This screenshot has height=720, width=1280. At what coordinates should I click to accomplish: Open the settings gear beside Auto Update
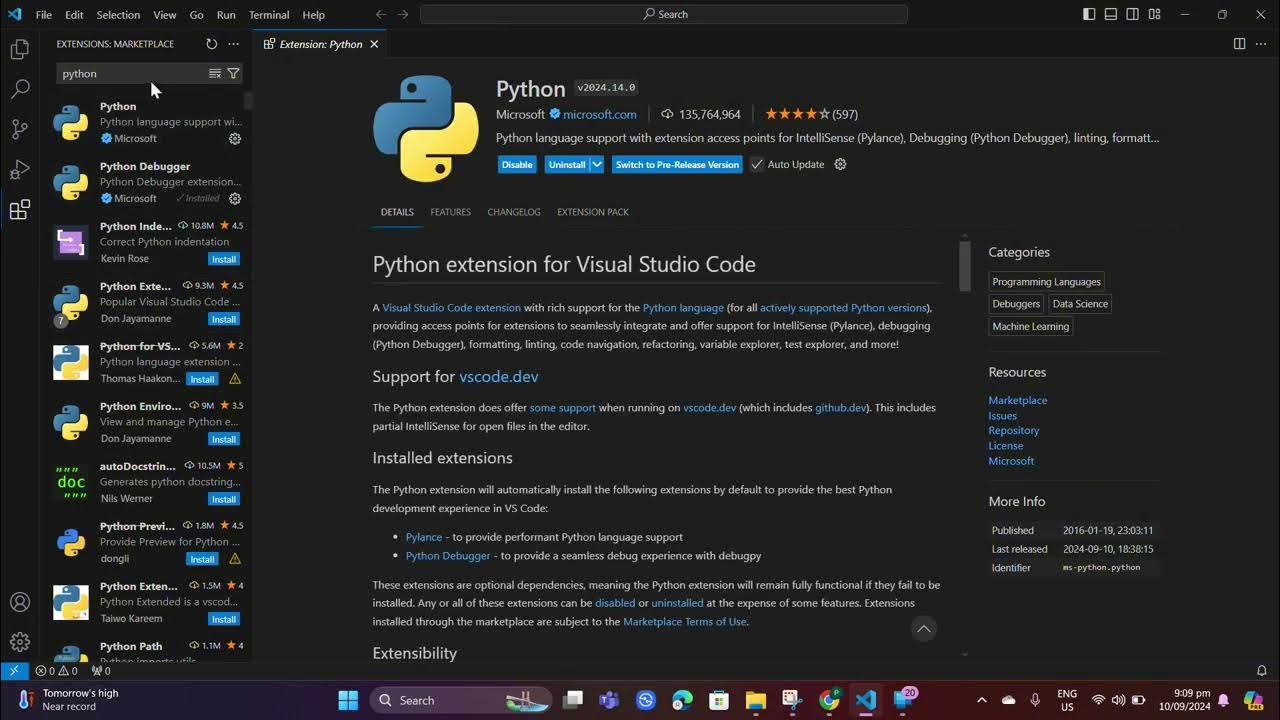[840, 164]
